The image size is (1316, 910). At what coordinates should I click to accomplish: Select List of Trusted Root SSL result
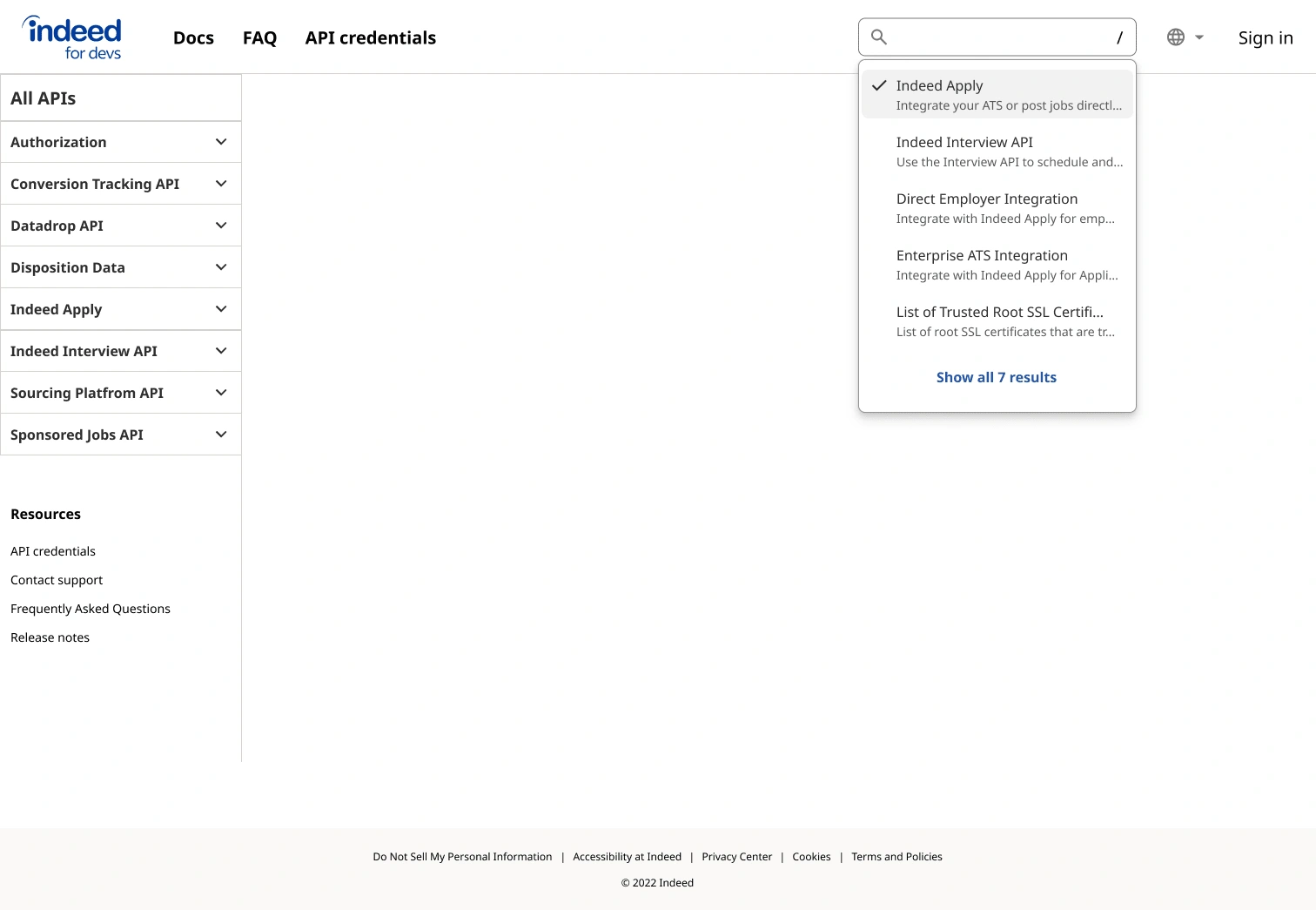(997, 321)
